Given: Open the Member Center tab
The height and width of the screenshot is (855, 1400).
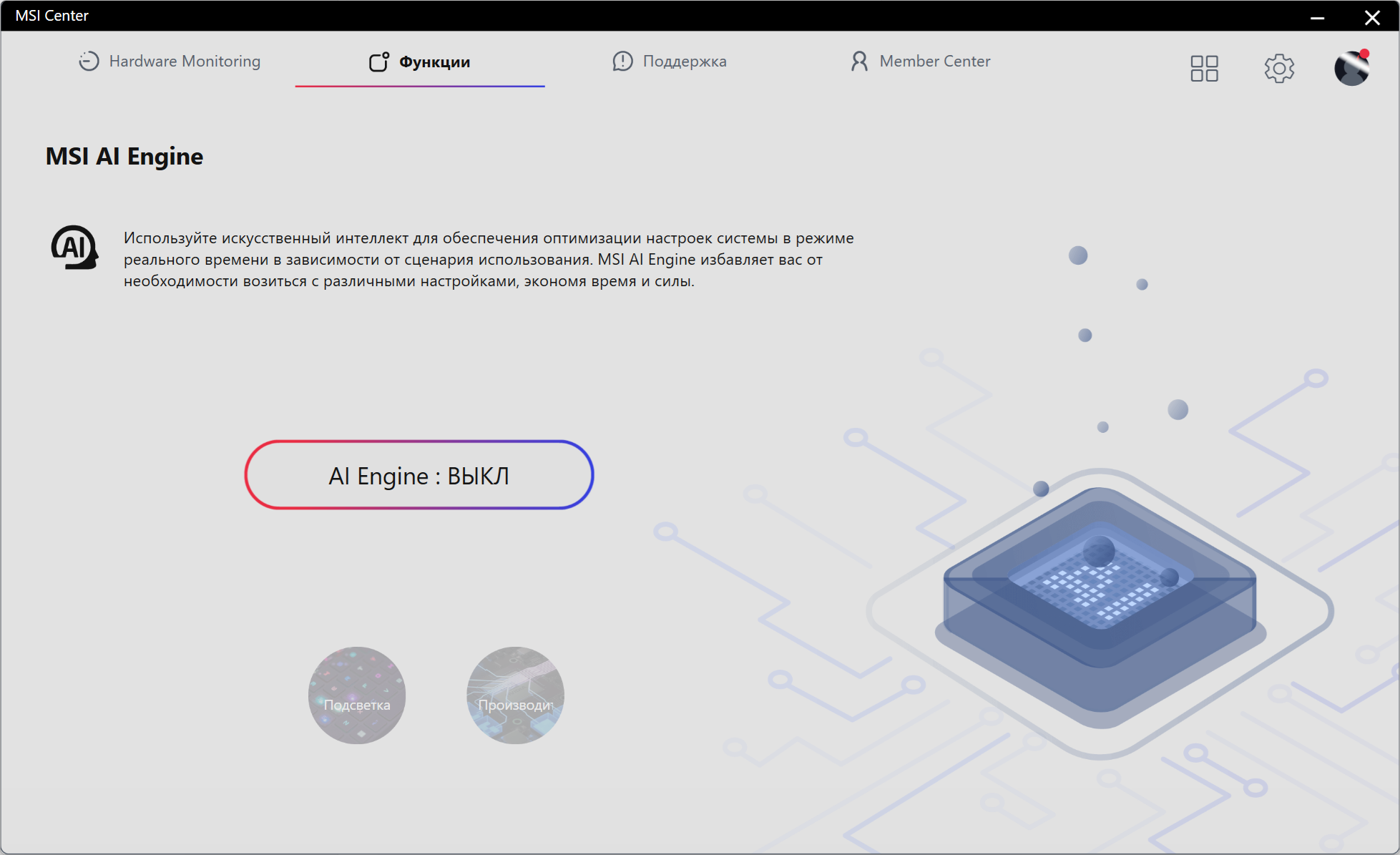Looking at the screenshot, I should (934, 62).
